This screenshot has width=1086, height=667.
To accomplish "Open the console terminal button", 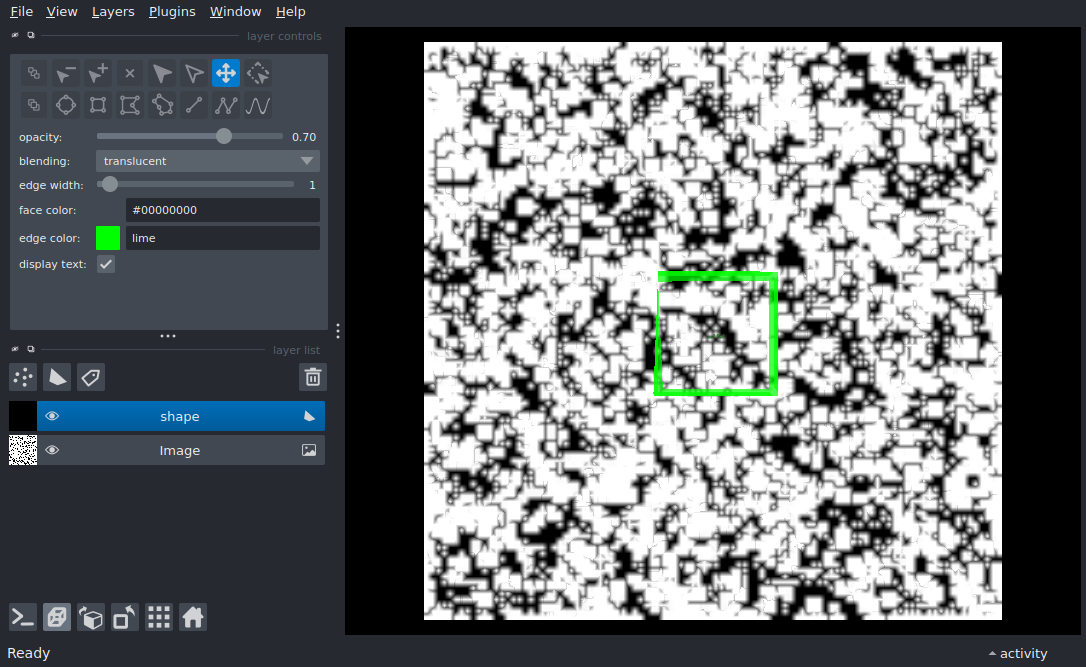I will (x=23, y=617).
